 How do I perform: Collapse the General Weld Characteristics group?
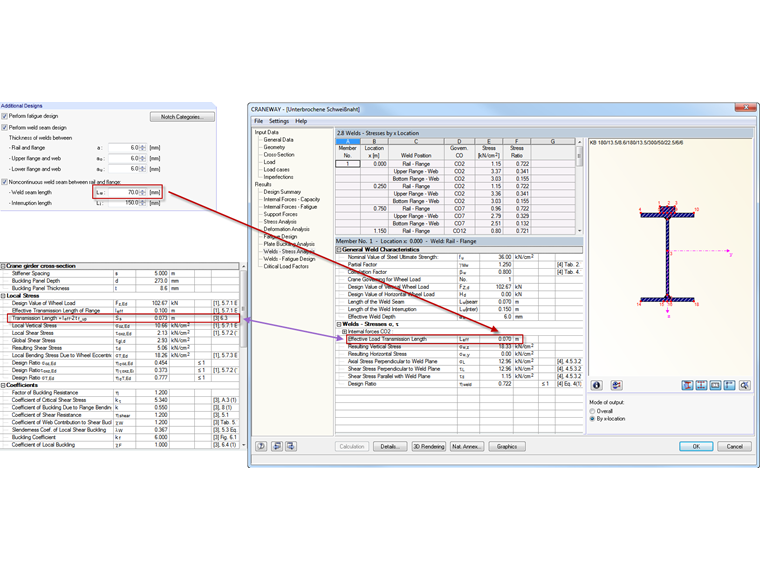[339, 250]
